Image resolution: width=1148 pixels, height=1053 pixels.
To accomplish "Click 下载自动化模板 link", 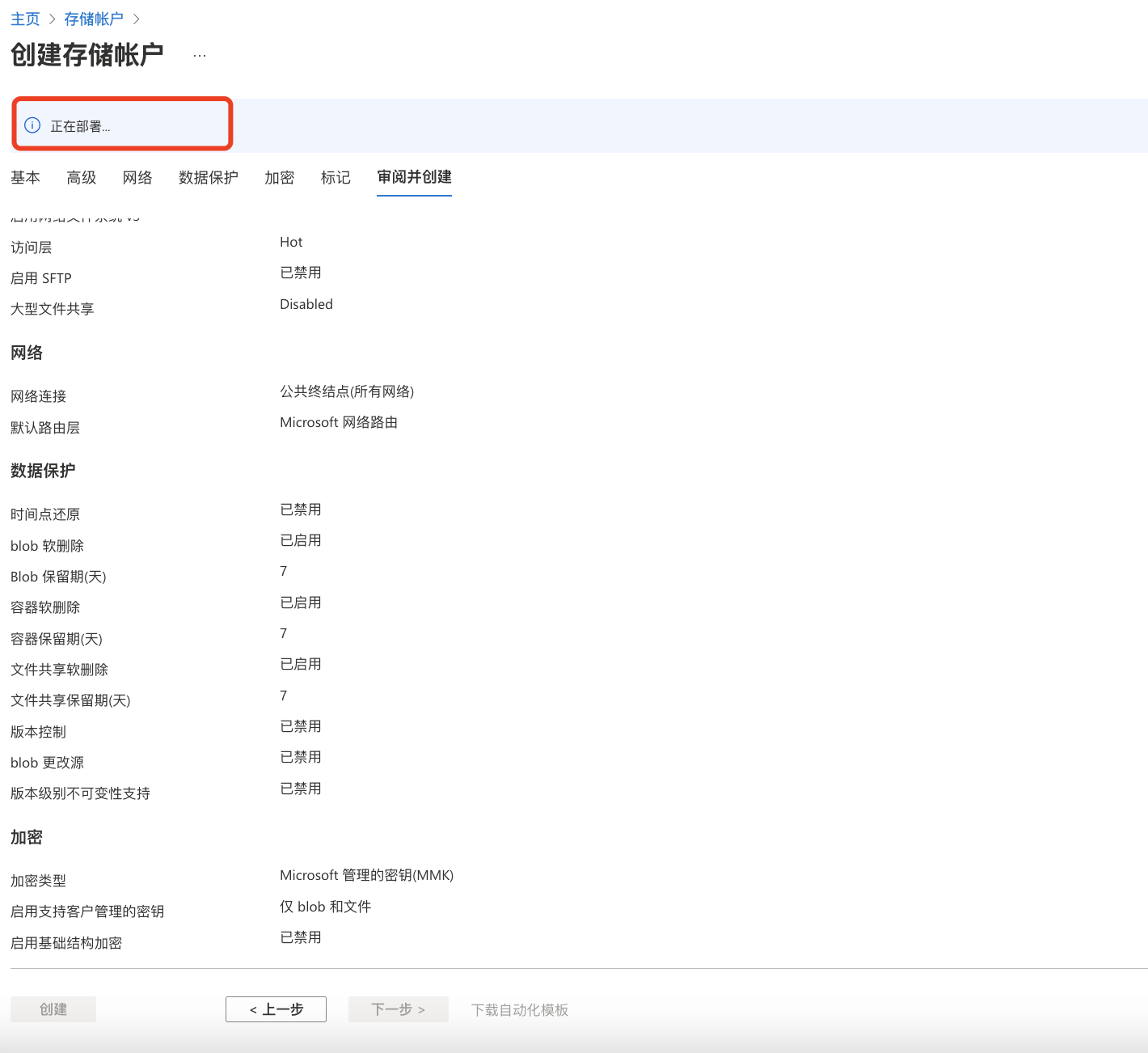I will pos(520,1010).
